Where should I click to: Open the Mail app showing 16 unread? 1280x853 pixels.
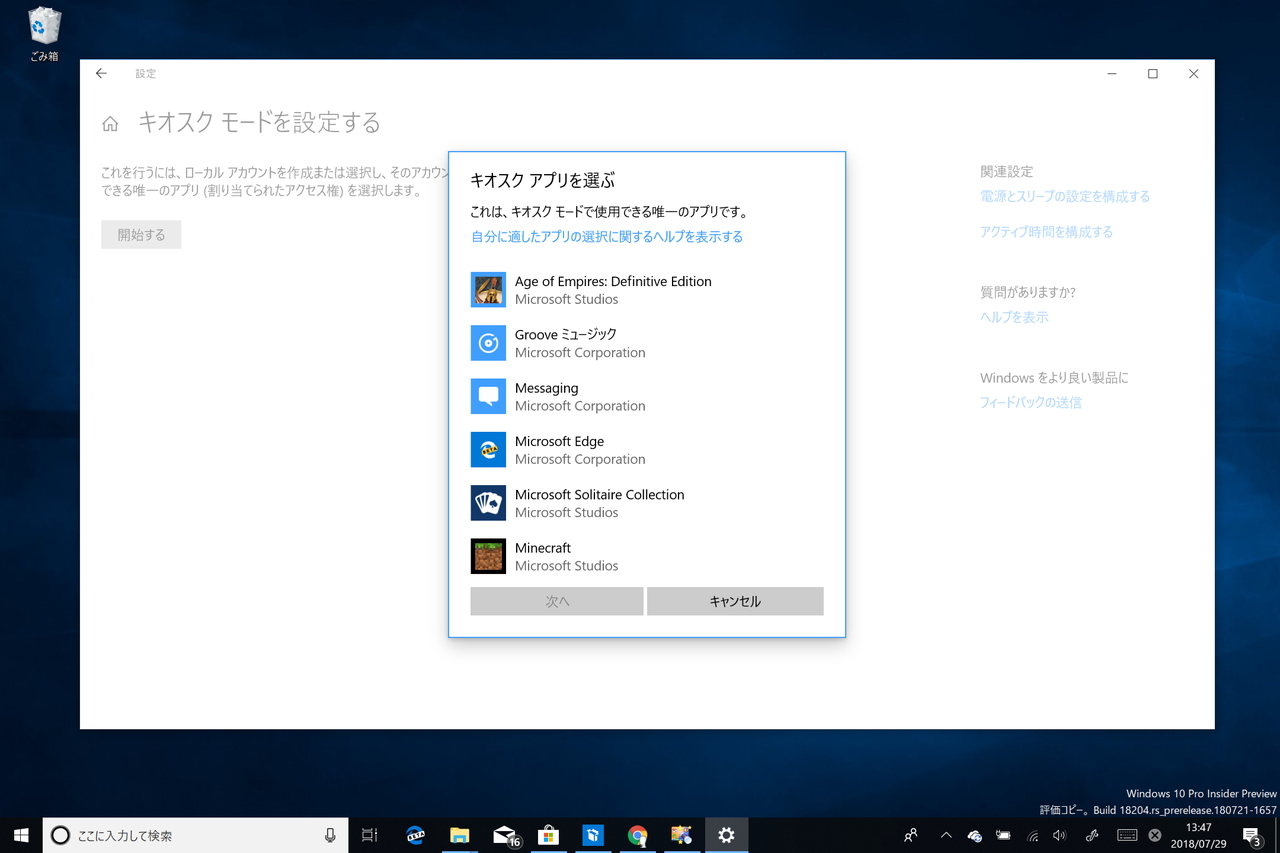point(504,835)
